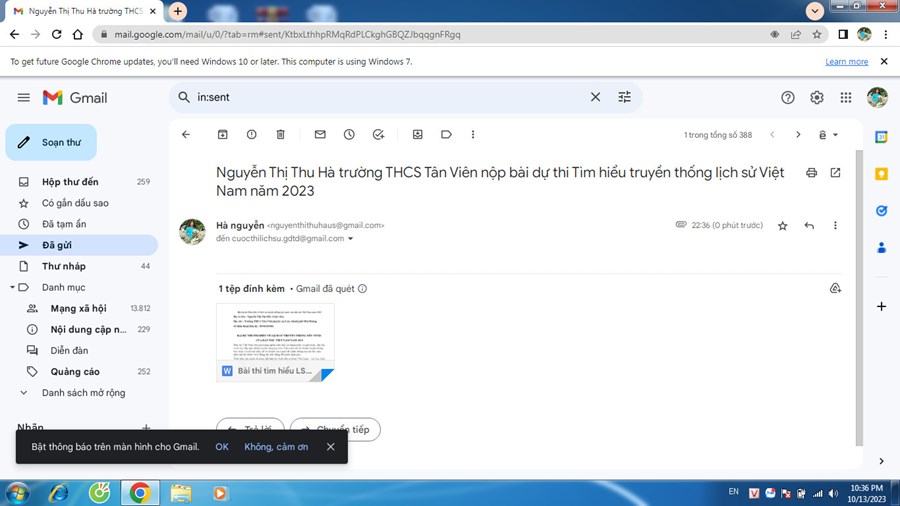The height and width of the screenshot is (506, 900).
Task: Click the reply arrow icon beside the timestamp
Action: tap(809, 226)
